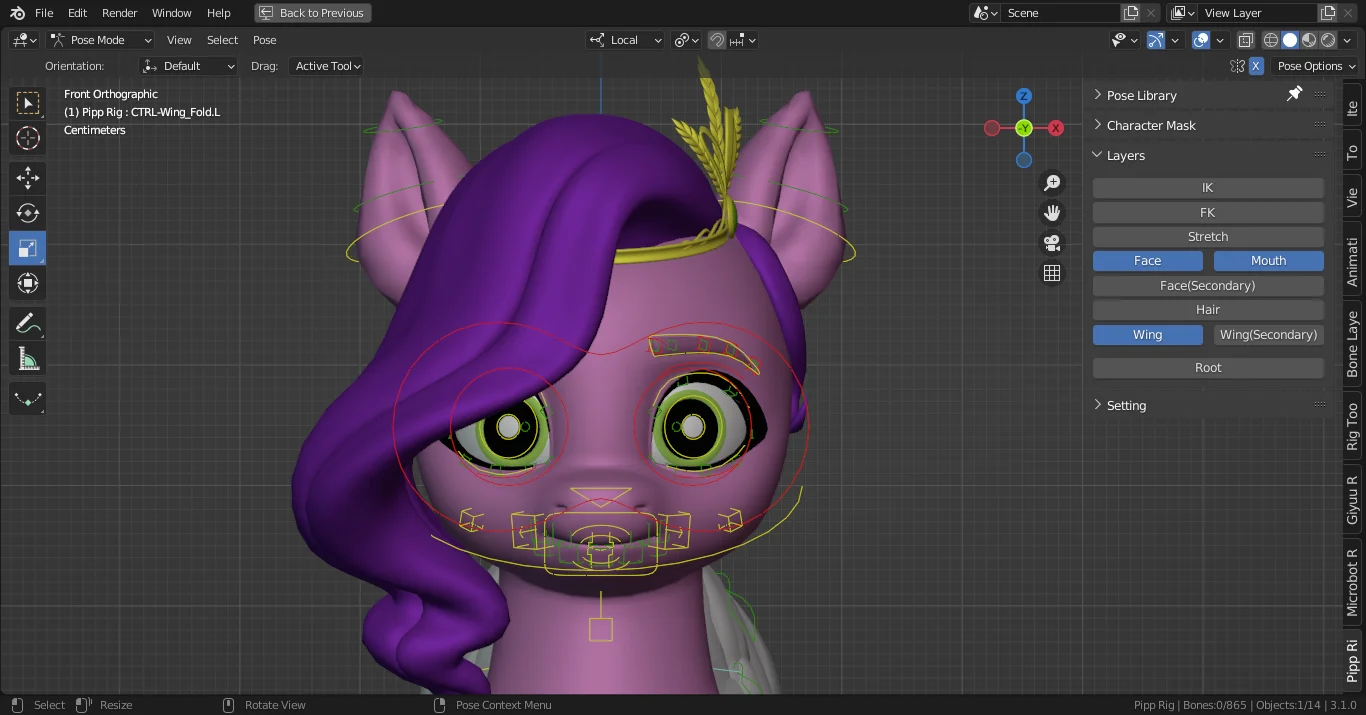Open the Local transform orientation dropdown
Viewport: 1366px width, 715px height.
coord(625,40)
